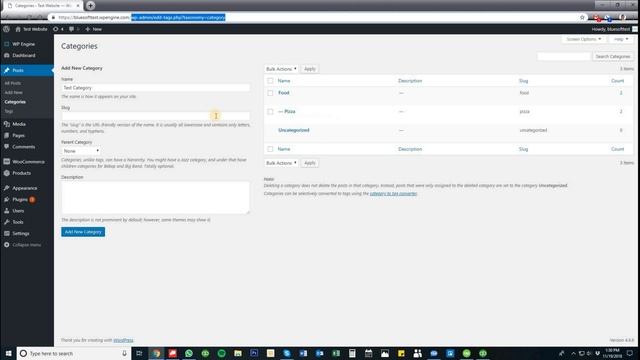This screenshot has height=360, width=640.
Task: Open the comments bubble in admin bar
Action: coord(73,29)
